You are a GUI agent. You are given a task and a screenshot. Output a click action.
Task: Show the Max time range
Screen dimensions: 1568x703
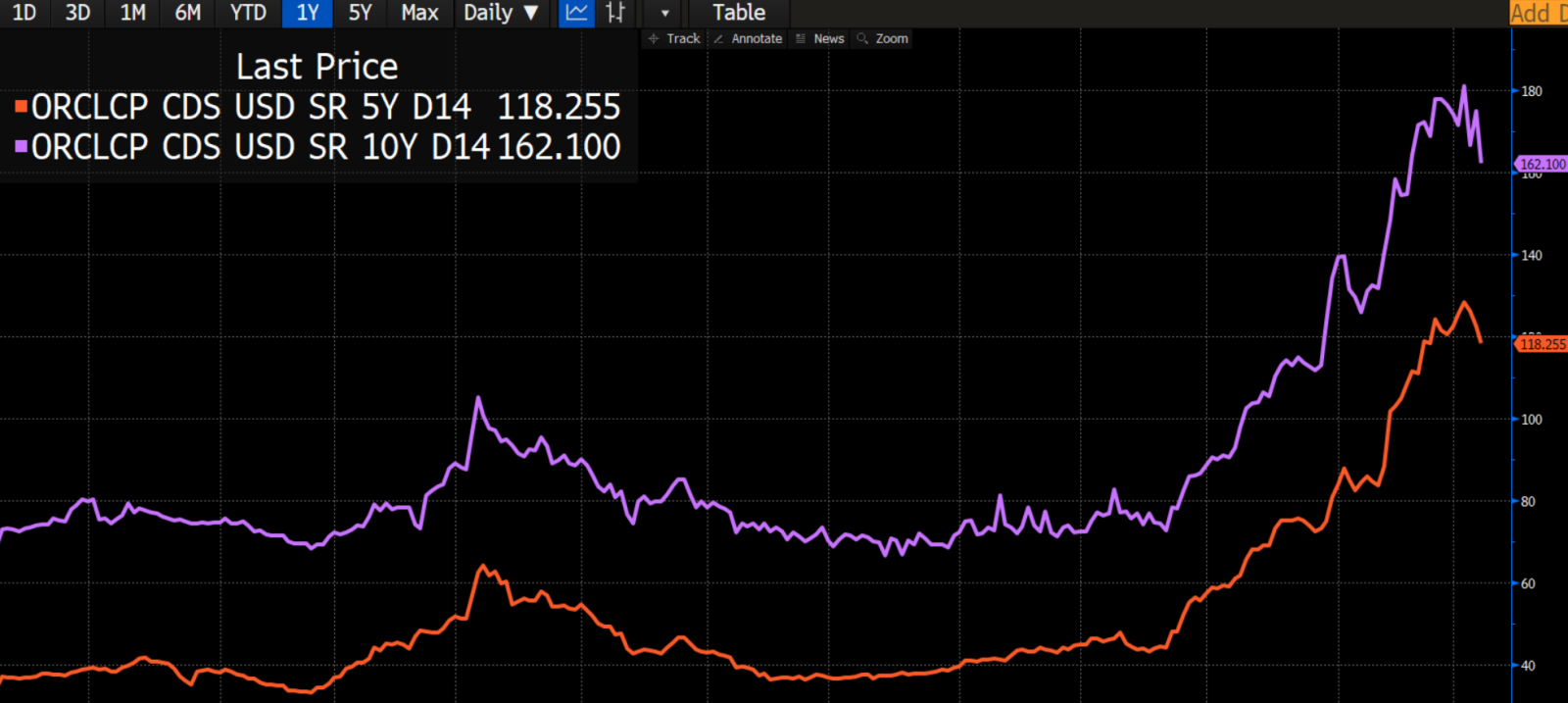[x=419, y=13]
